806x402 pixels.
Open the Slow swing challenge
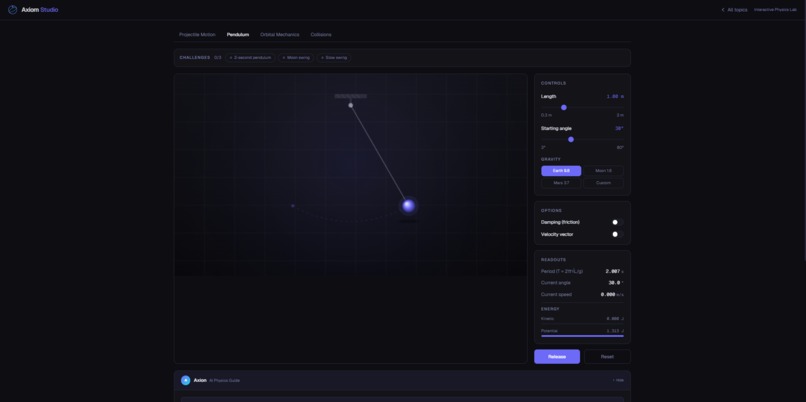[334, 58]
